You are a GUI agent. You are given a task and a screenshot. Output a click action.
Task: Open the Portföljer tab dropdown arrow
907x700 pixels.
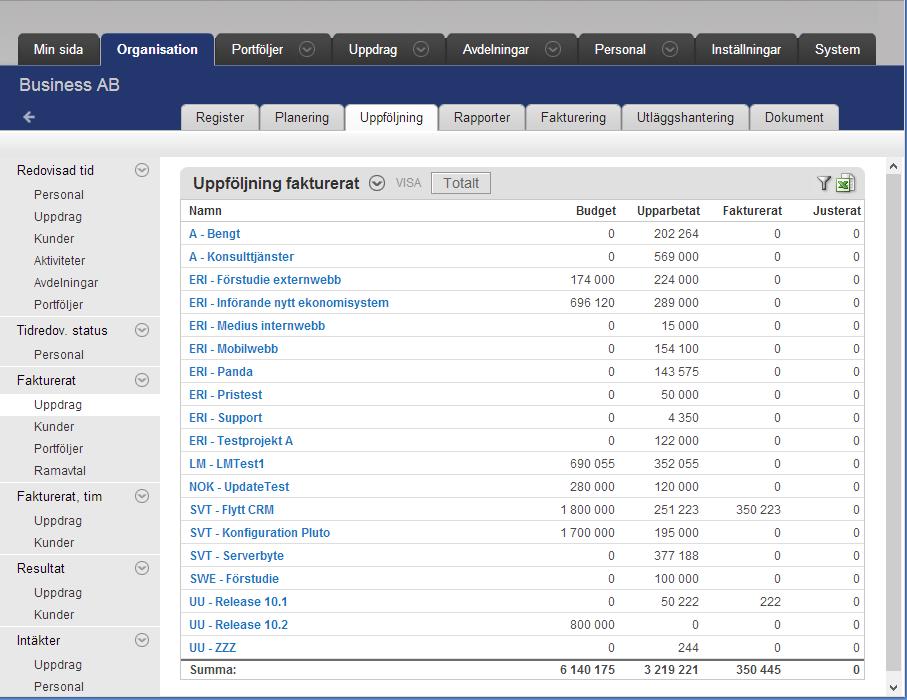click(307, 50)
